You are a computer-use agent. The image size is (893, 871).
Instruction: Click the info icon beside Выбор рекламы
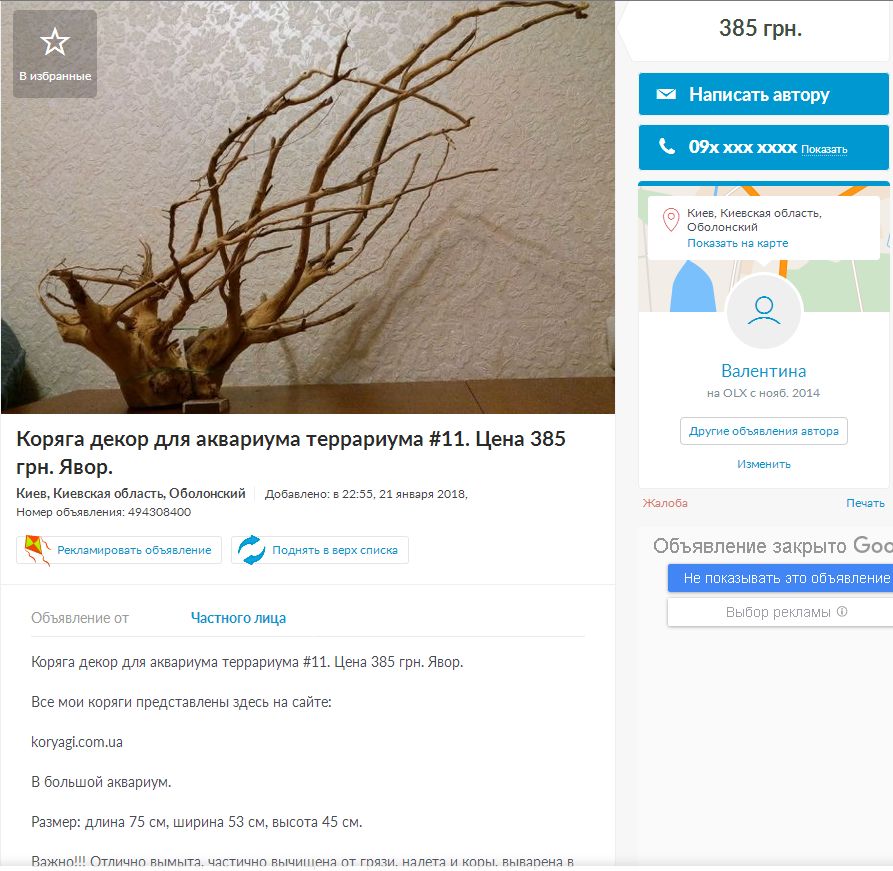pyautogui.click(x=842, y=611)
